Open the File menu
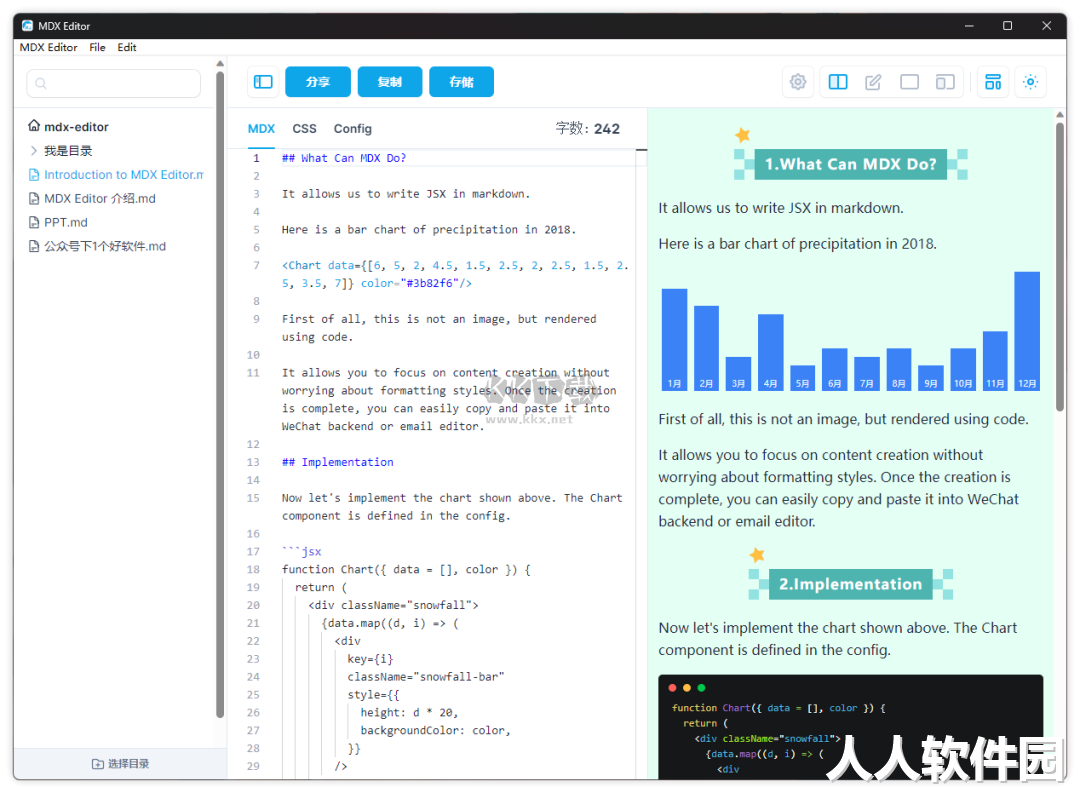The height and width of the screenshot is (793, 1080). pyautogui.click(x=97, y=47)
